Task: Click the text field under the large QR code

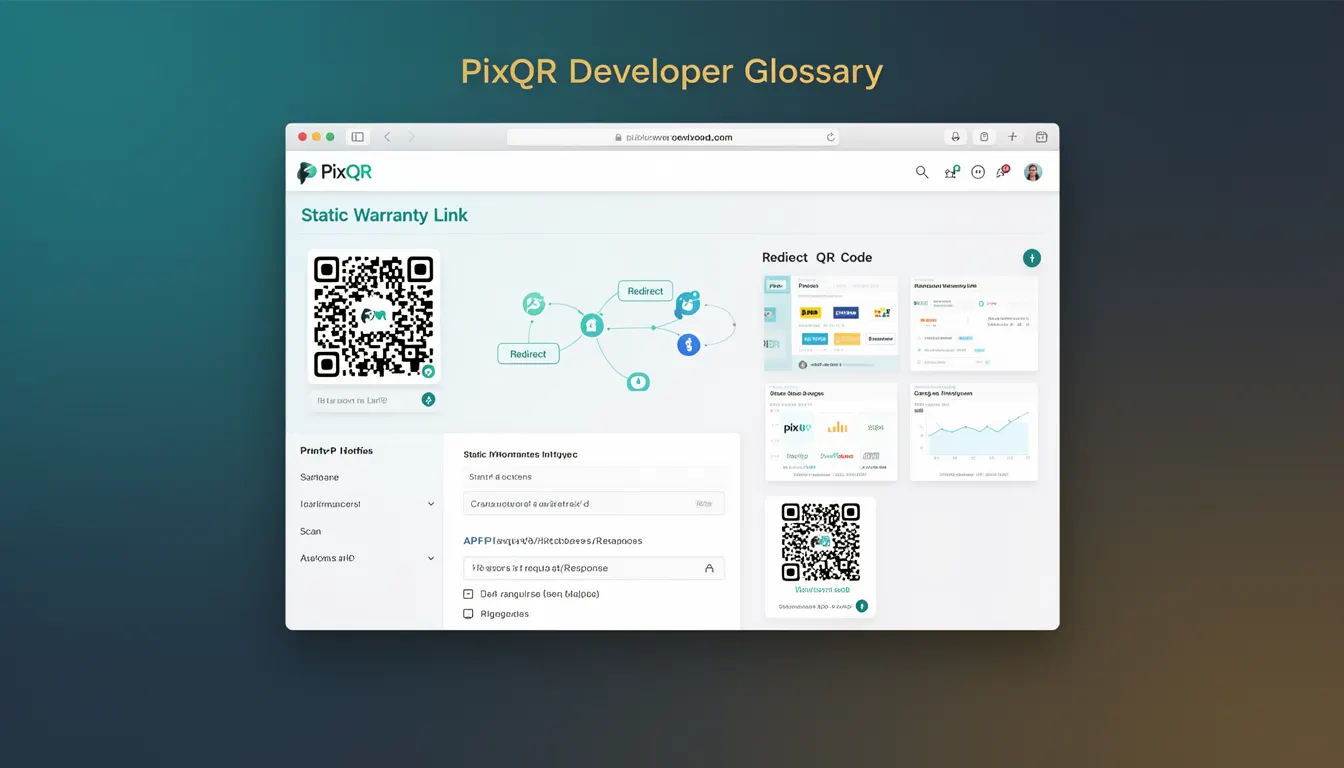Action: point(374,400)
